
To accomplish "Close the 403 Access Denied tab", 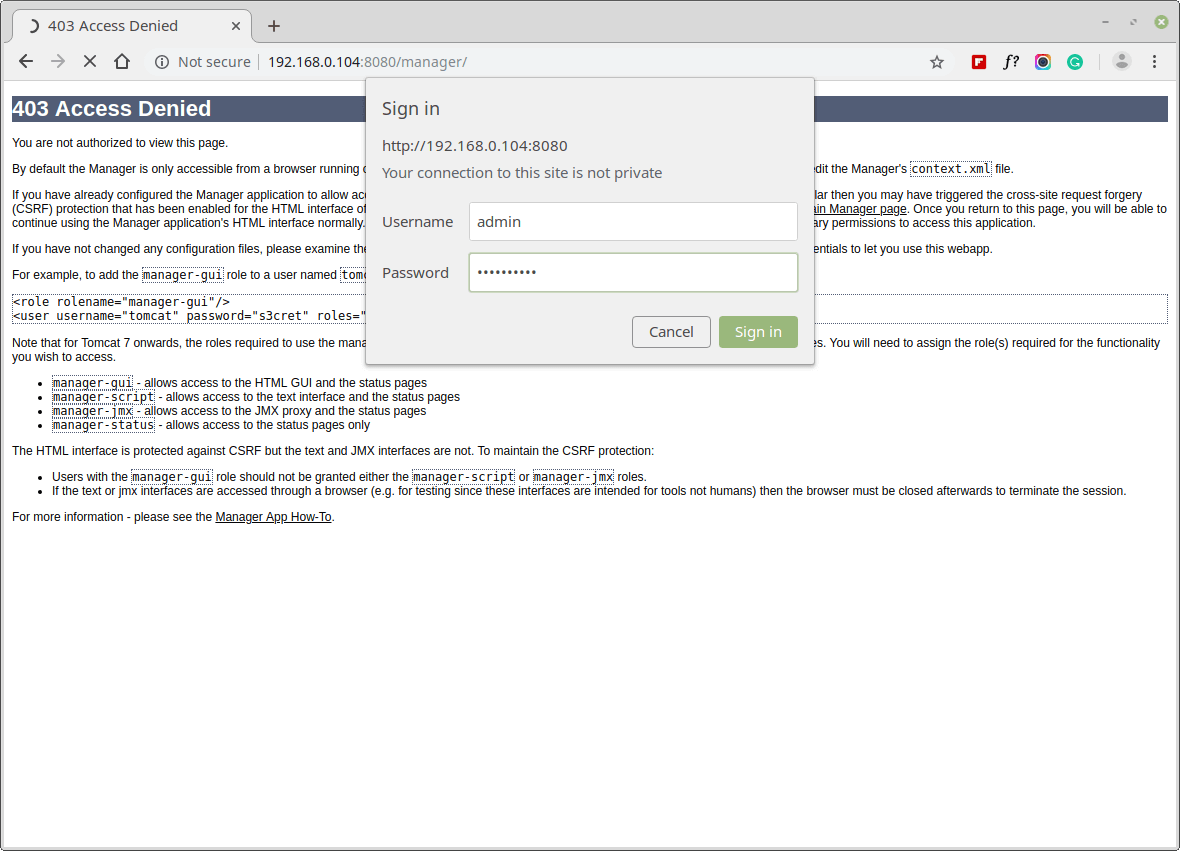I will point(236,26).
